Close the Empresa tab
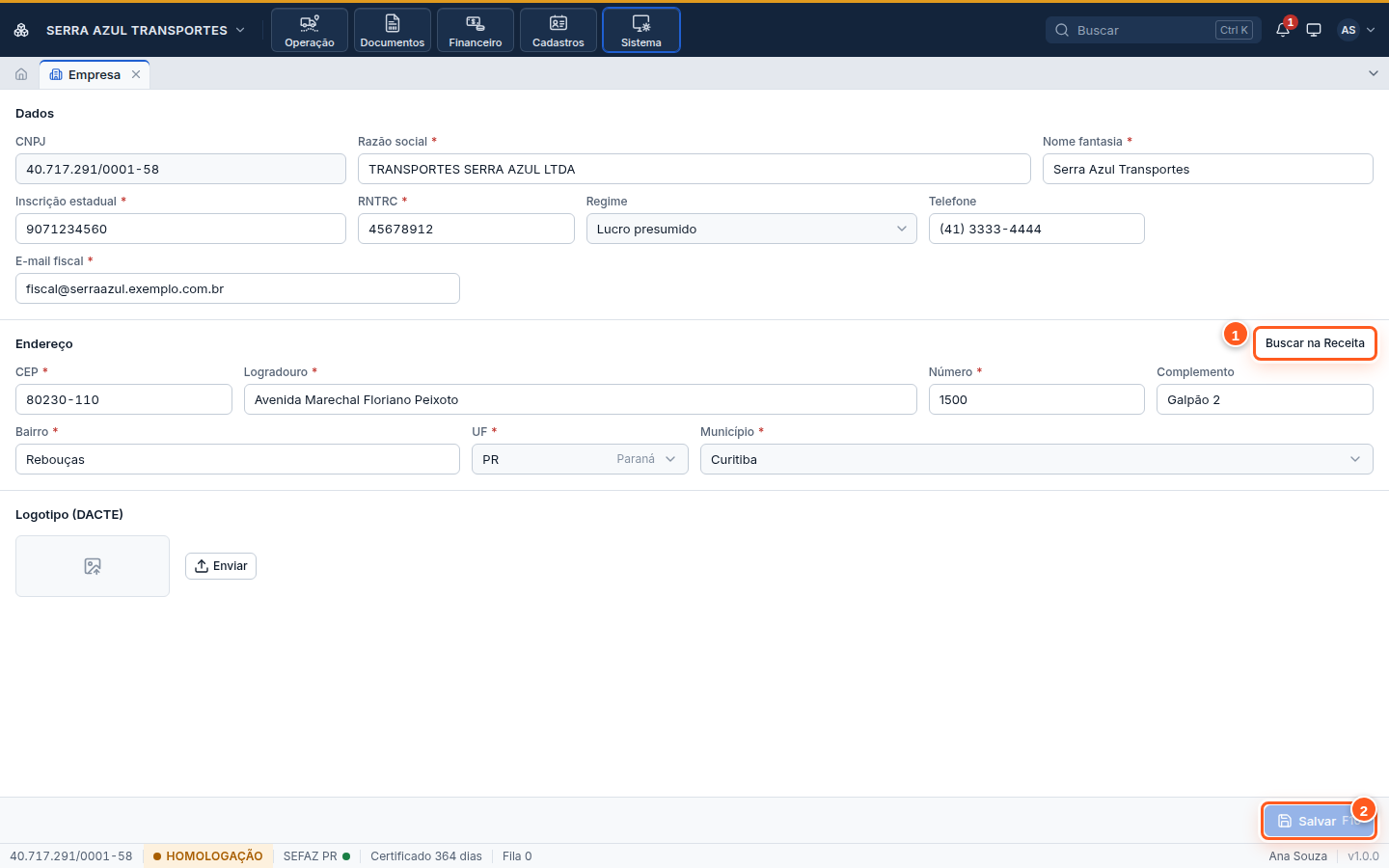1389x868 pixels. tap(136, 74)
